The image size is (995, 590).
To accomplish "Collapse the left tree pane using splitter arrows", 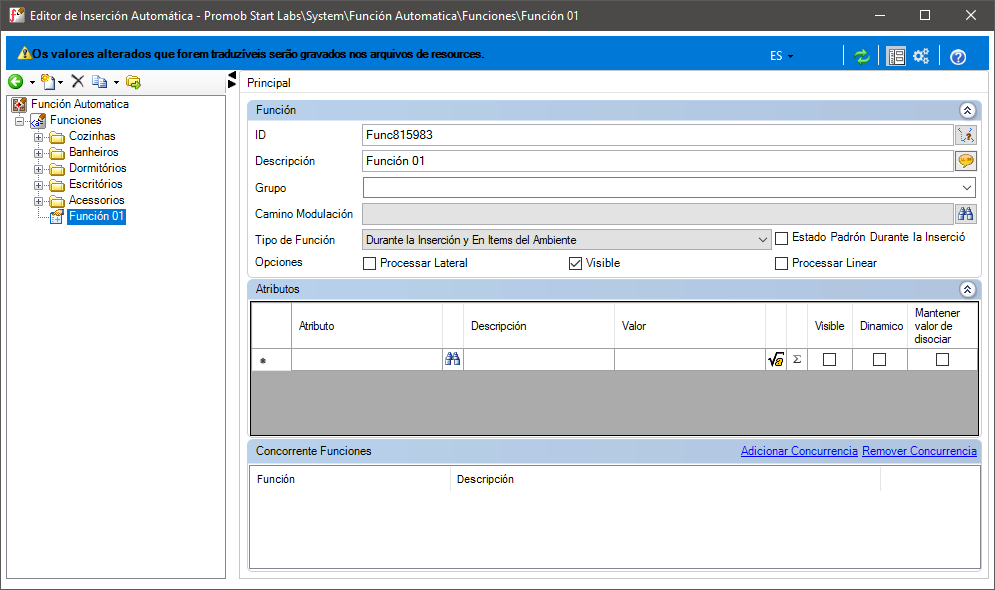I will (232, 79).
